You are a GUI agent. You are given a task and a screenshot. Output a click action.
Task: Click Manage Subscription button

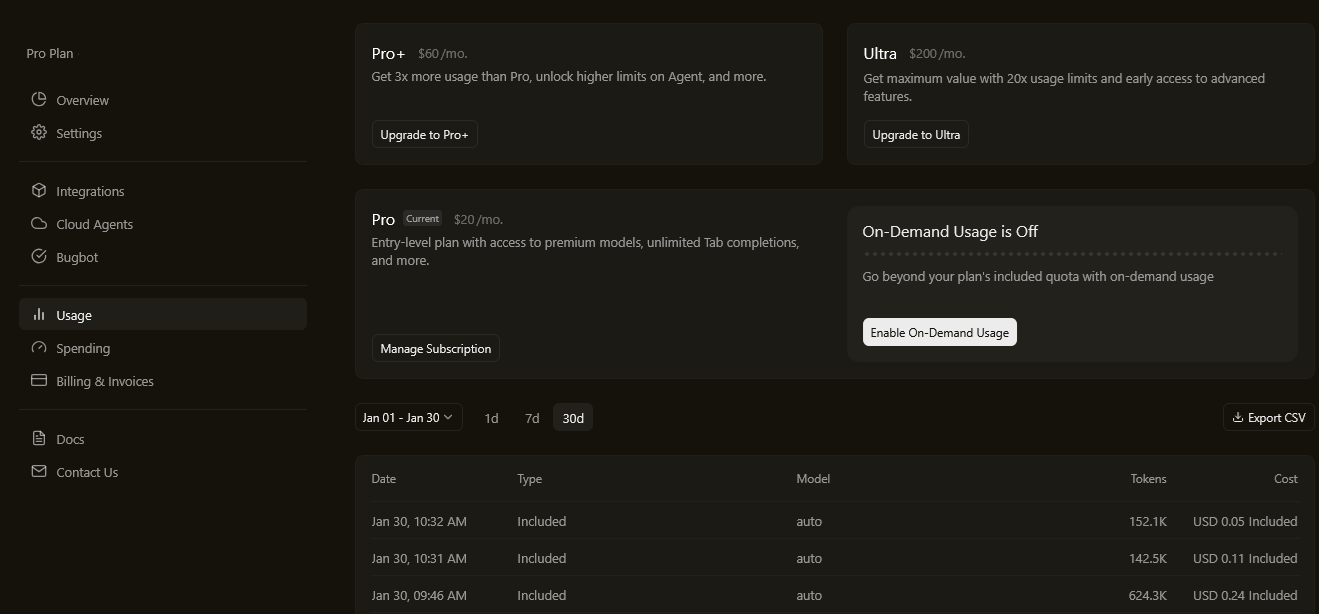(435, 349)
